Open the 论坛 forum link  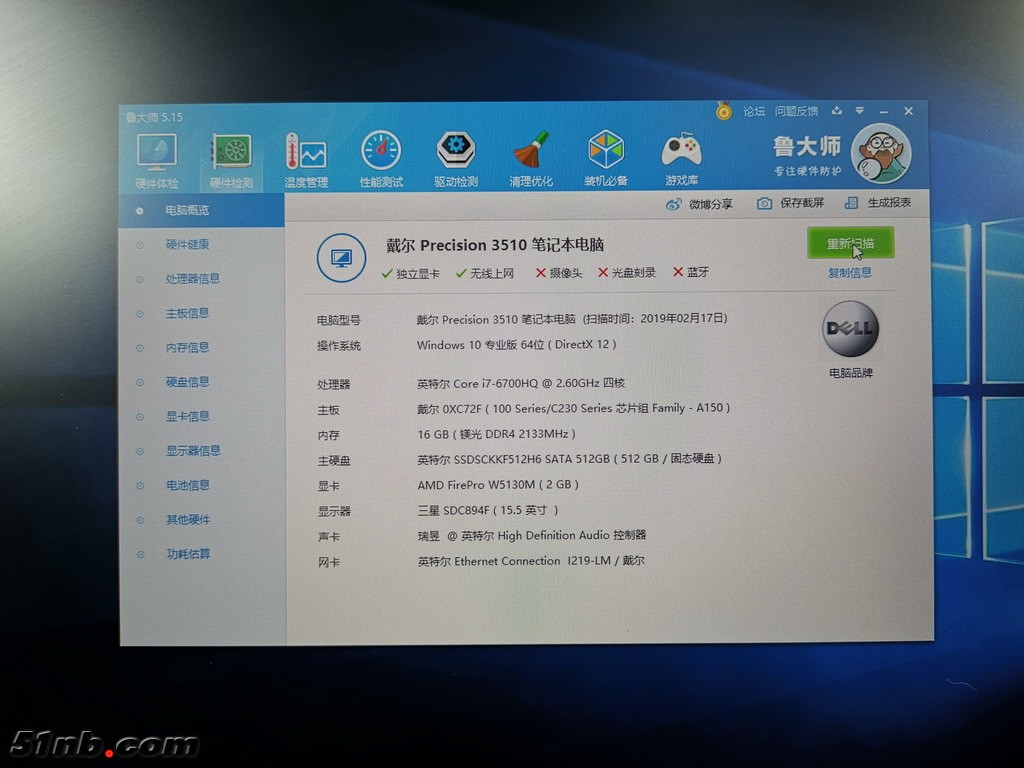pyautogui.click(x=753, y=112)
